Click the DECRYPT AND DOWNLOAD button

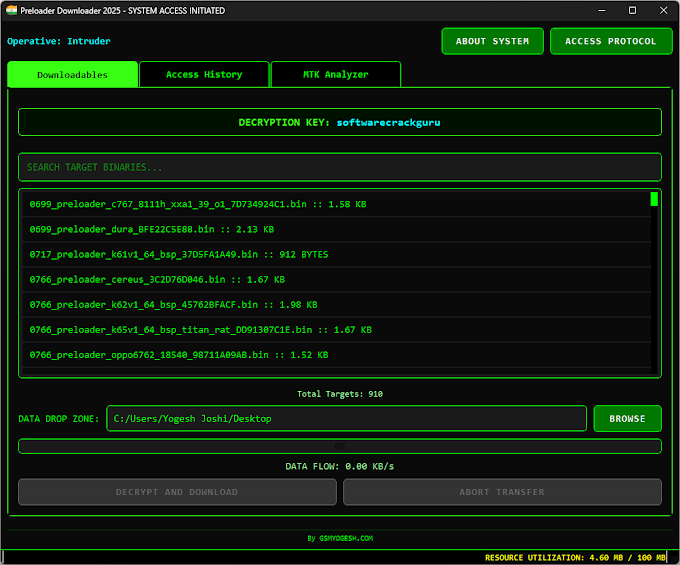pyautogui.click(x=177, y=492)
